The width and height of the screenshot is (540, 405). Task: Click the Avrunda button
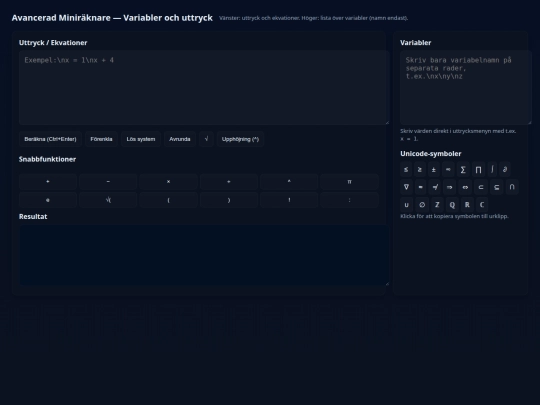180,139
